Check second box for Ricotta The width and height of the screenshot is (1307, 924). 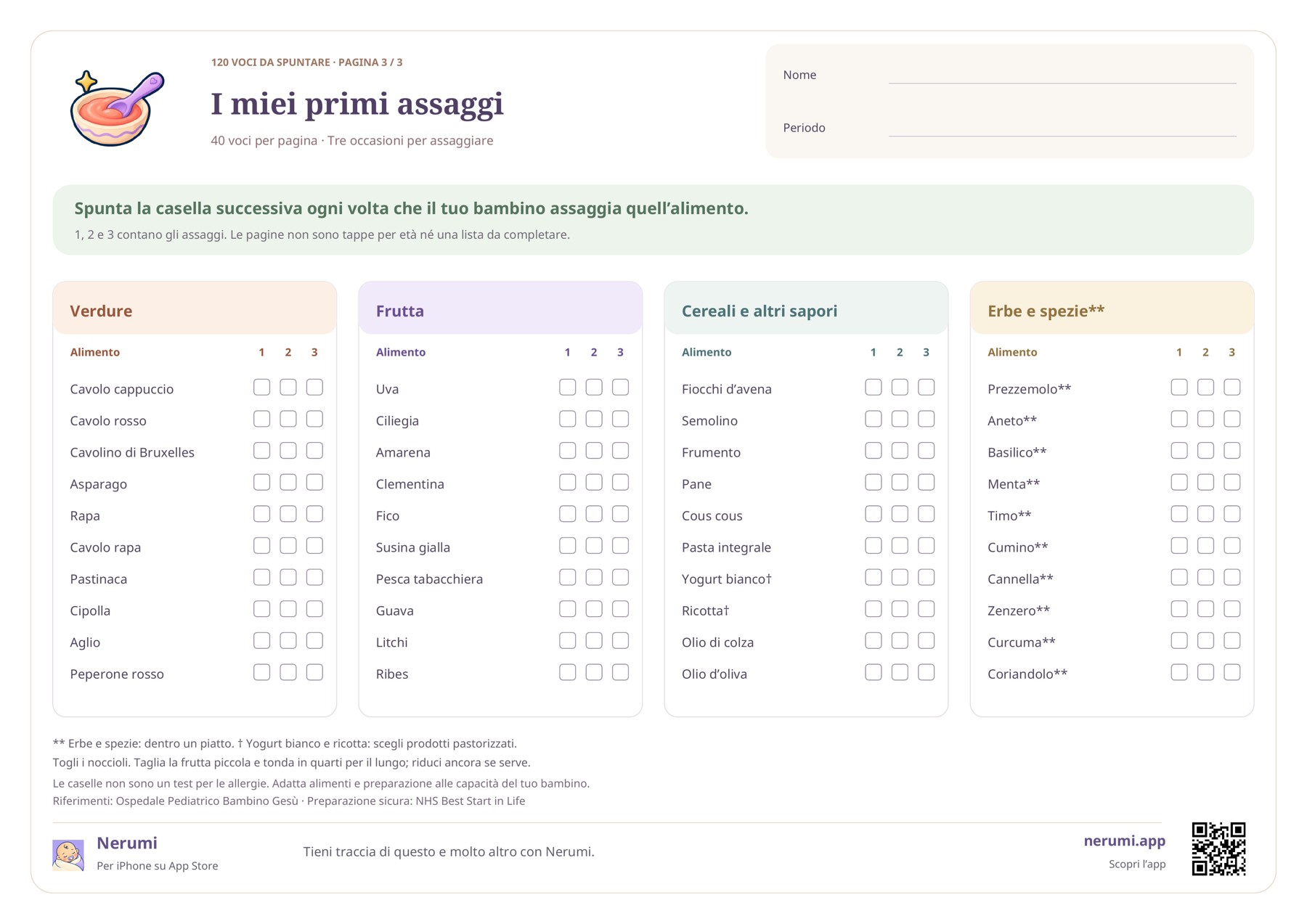[x=900, y=609]
